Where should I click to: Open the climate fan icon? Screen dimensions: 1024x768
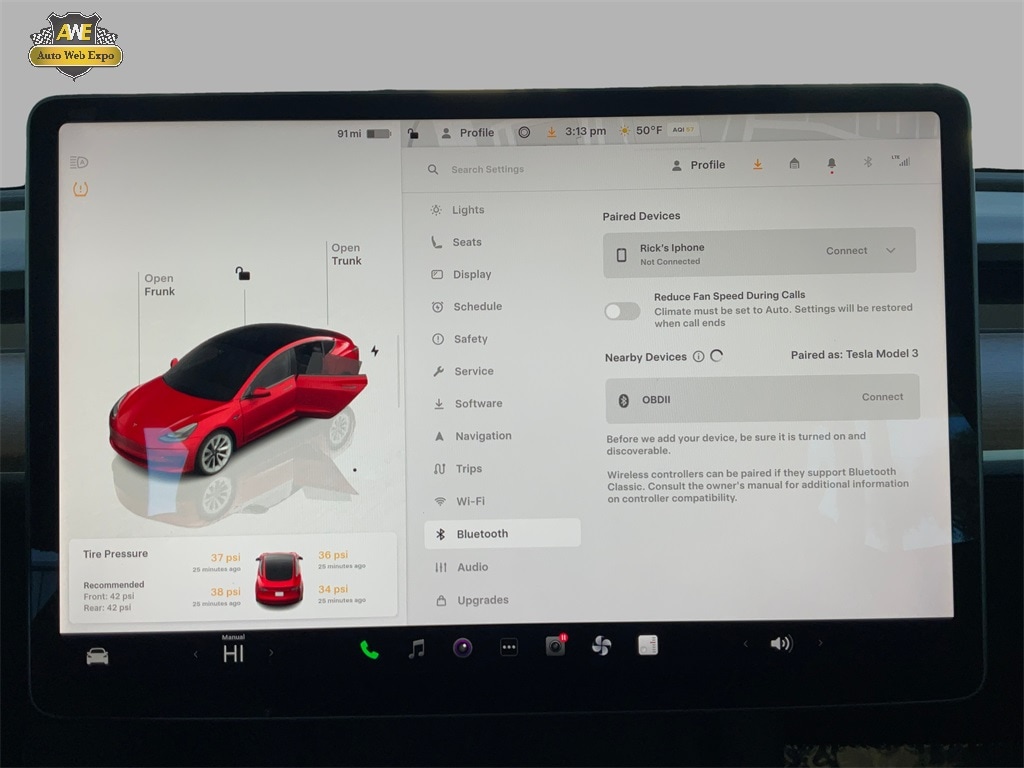601,645
